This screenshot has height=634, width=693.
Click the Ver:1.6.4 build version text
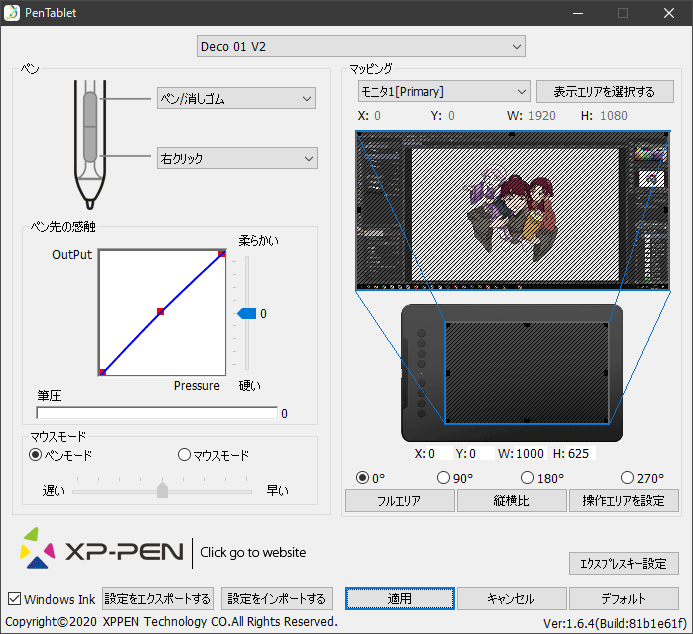click(x=615, y=623)
